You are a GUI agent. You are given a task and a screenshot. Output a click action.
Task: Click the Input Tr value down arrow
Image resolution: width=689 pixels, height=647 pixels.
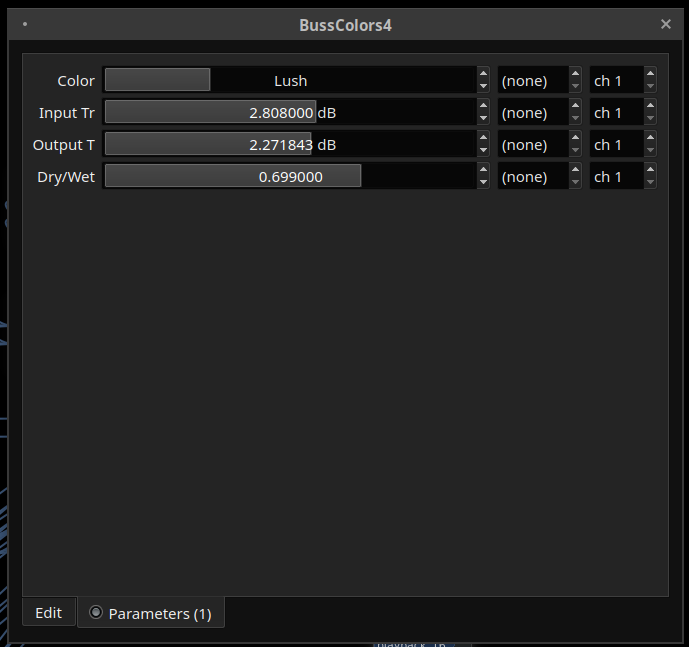pos(483,119)
